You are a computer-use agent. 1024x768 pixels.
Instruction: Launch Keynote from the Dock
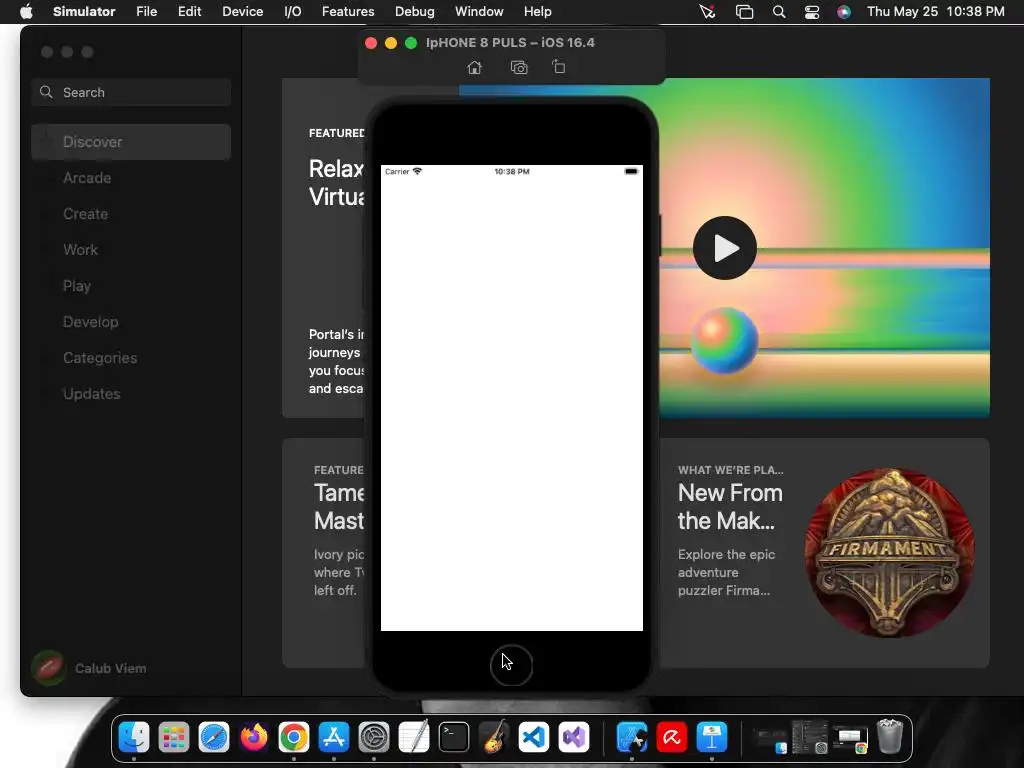tap(712, 738)
